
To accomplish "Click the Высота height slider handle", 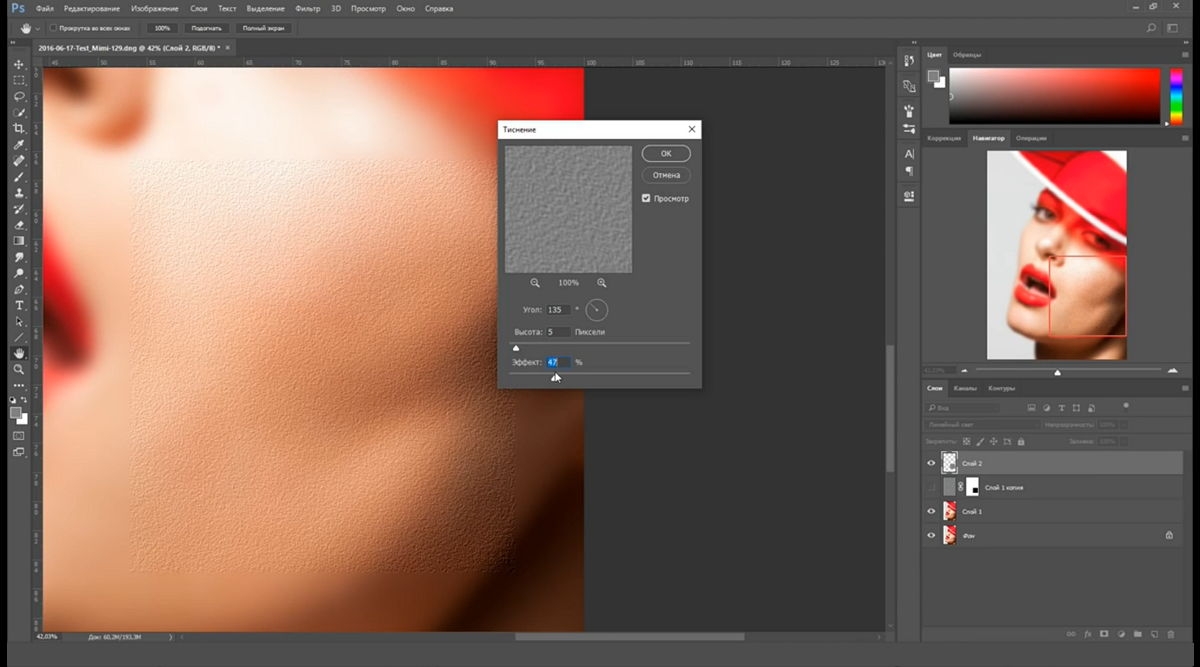I will tap(516, 348).
